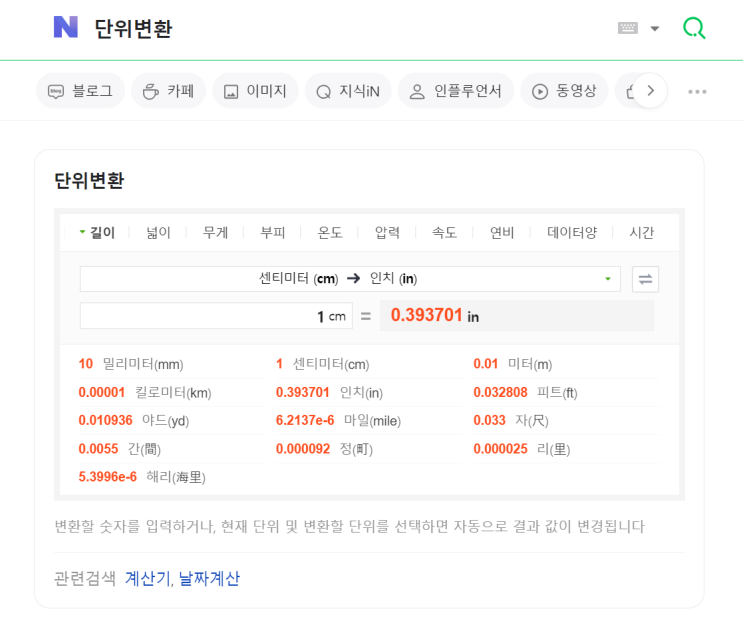Click the 0.010936 야드(yd) result

click(134, 420)
